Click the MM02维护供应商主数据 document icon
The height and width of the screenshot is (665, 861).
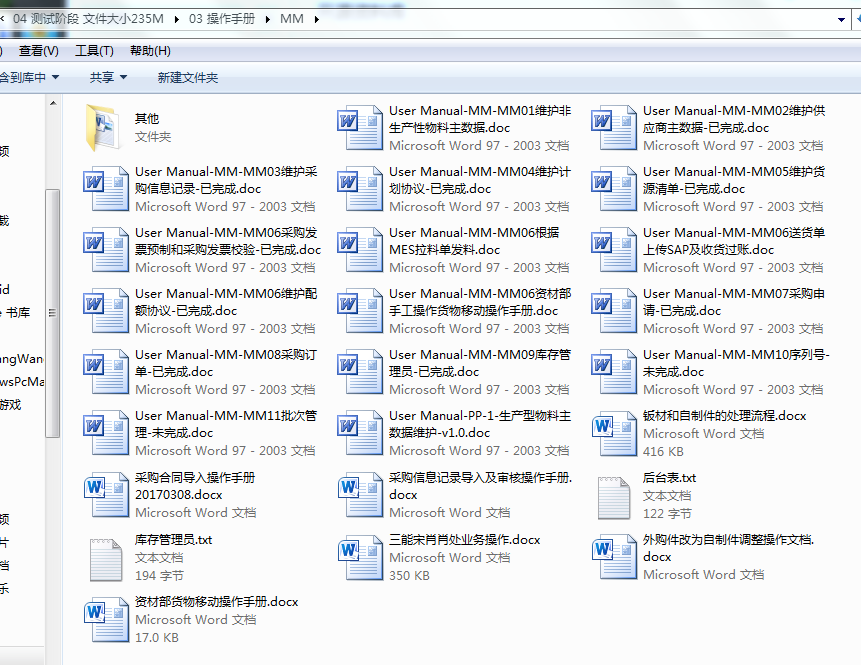coord(614,127)
